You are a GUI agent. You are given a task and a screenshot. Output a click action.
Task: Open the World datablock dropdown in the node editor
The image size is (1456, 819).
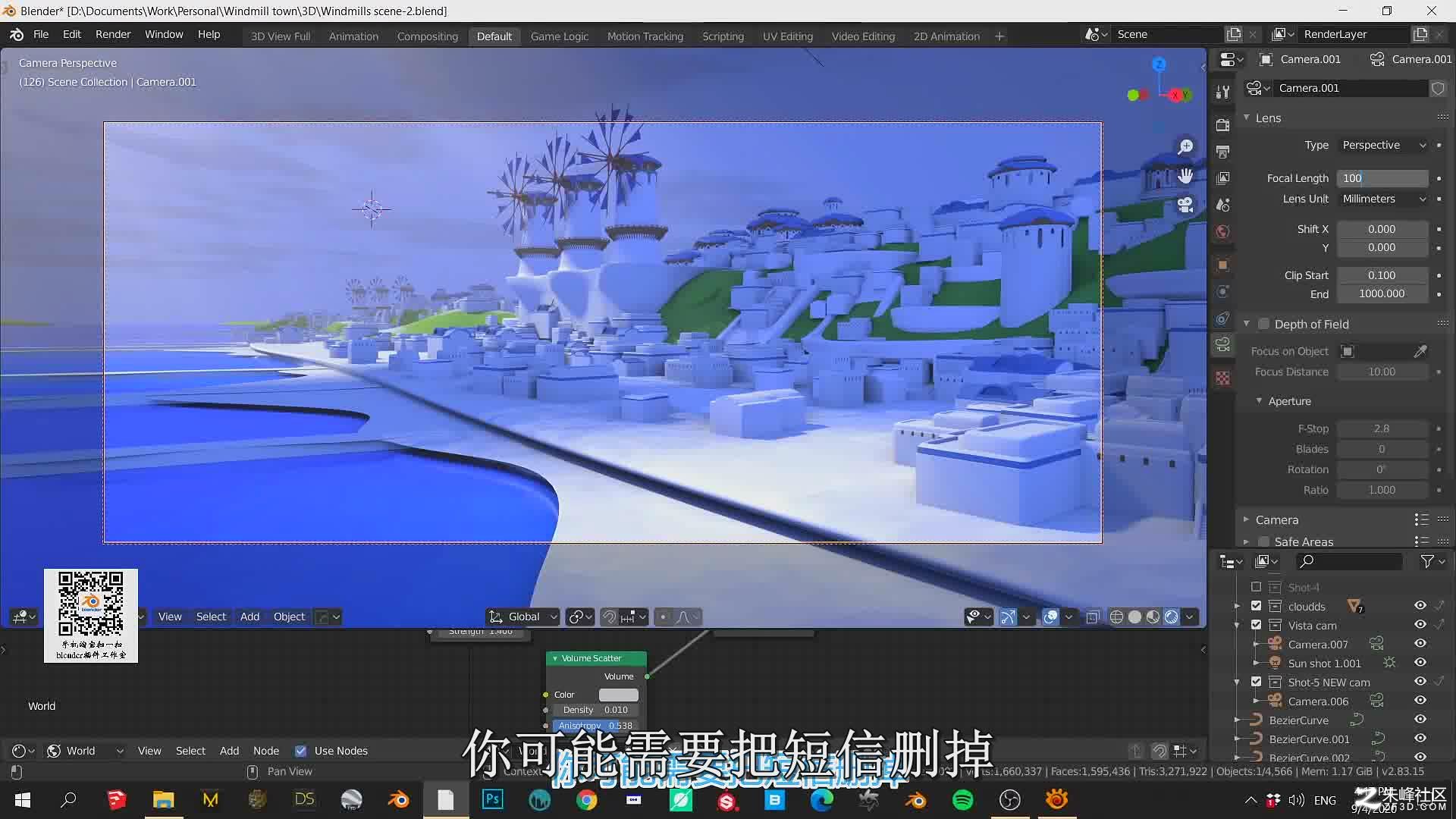pyautogui.click(x=84, y=751)
